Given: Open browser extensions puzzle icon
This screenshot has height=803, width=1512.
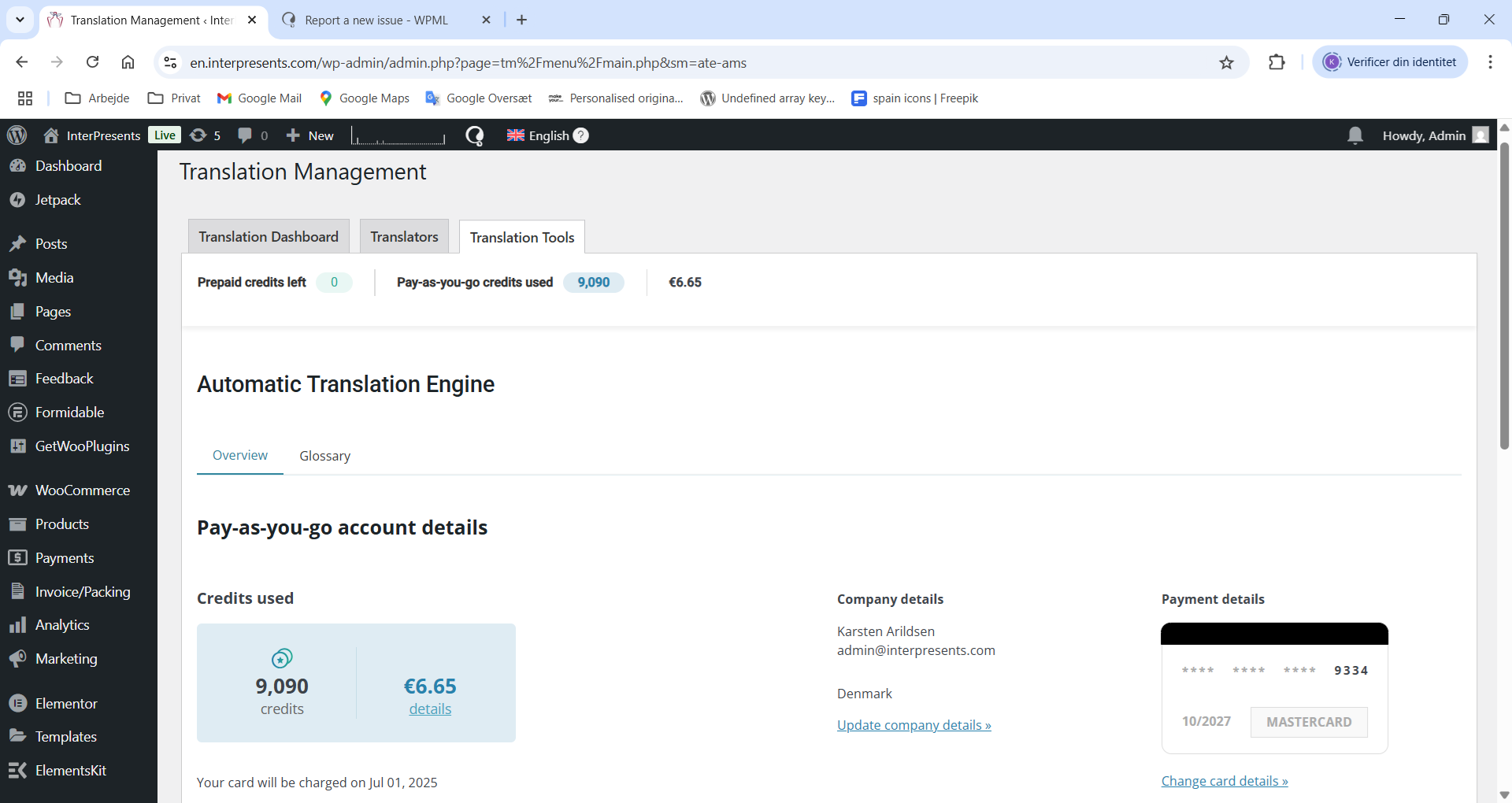Looking at the screenshot, I should tap(1277, 62).
